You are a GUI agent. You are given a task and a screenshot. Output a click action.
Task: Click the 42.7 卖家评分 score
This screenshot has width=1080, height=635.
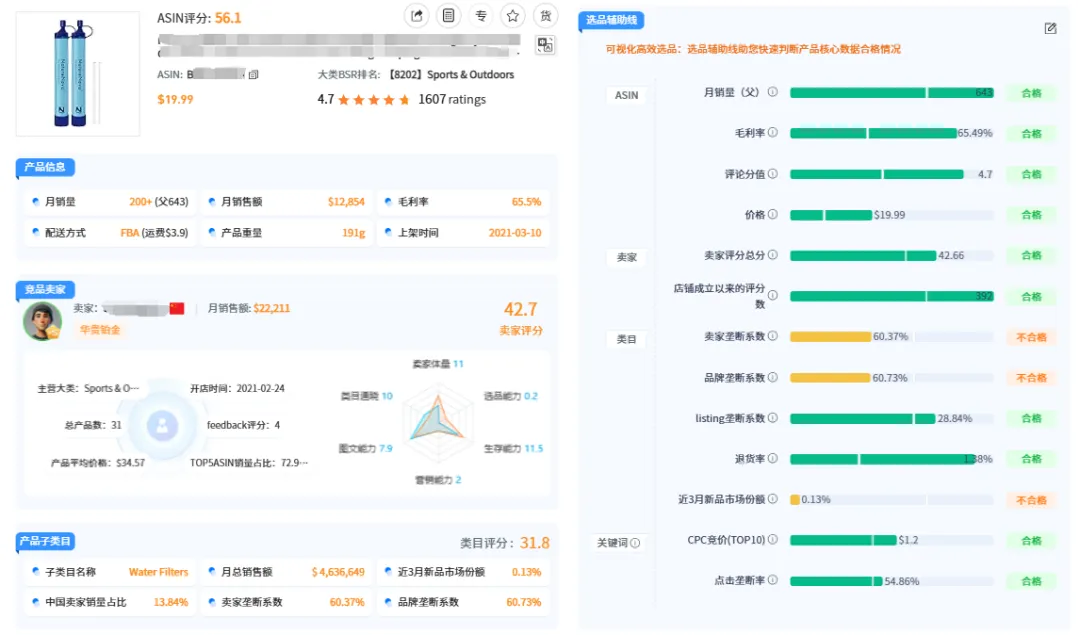520,309
